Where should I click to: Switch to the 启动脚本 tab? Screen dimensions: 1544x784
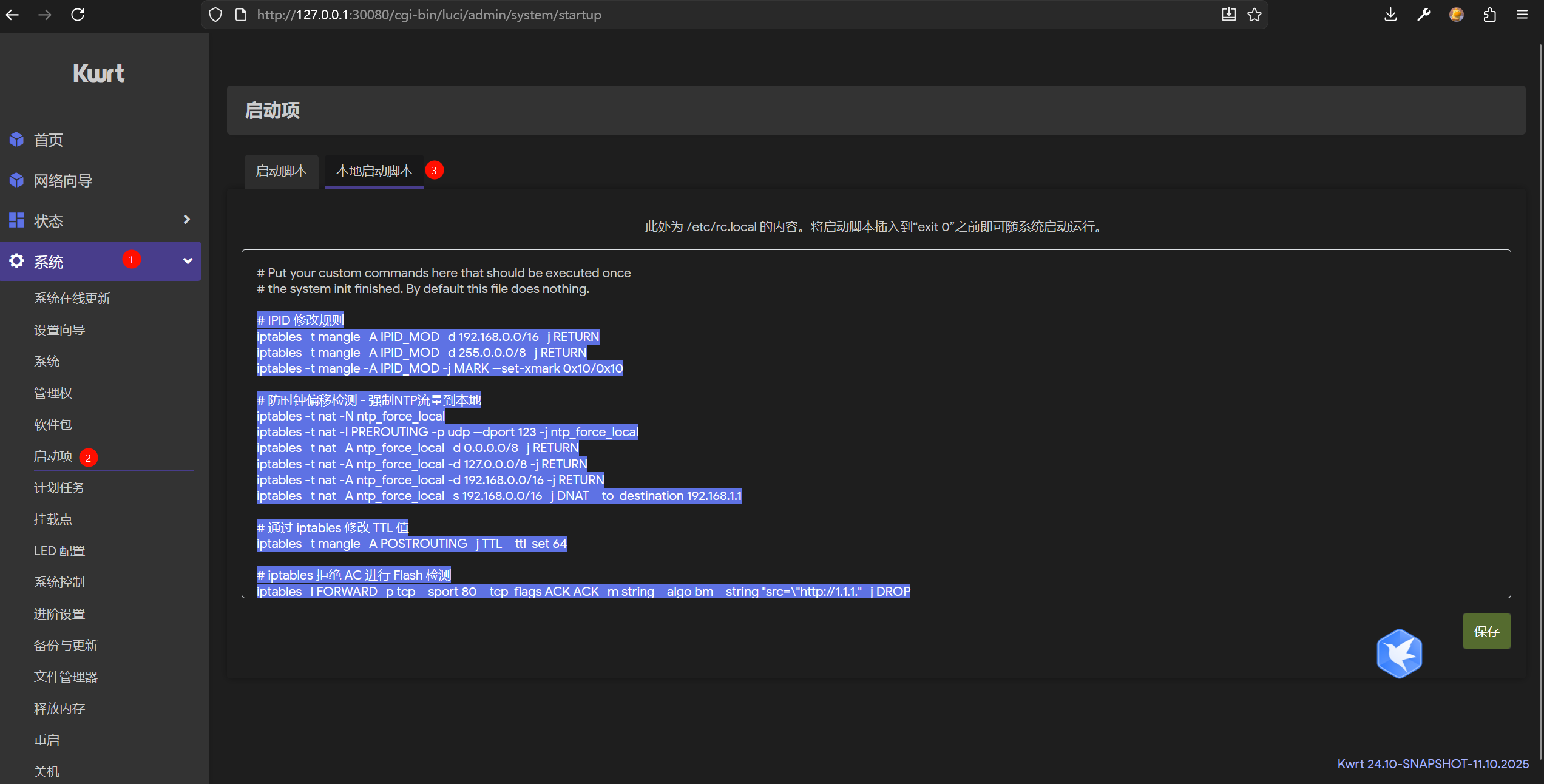[x=281, y=171]
